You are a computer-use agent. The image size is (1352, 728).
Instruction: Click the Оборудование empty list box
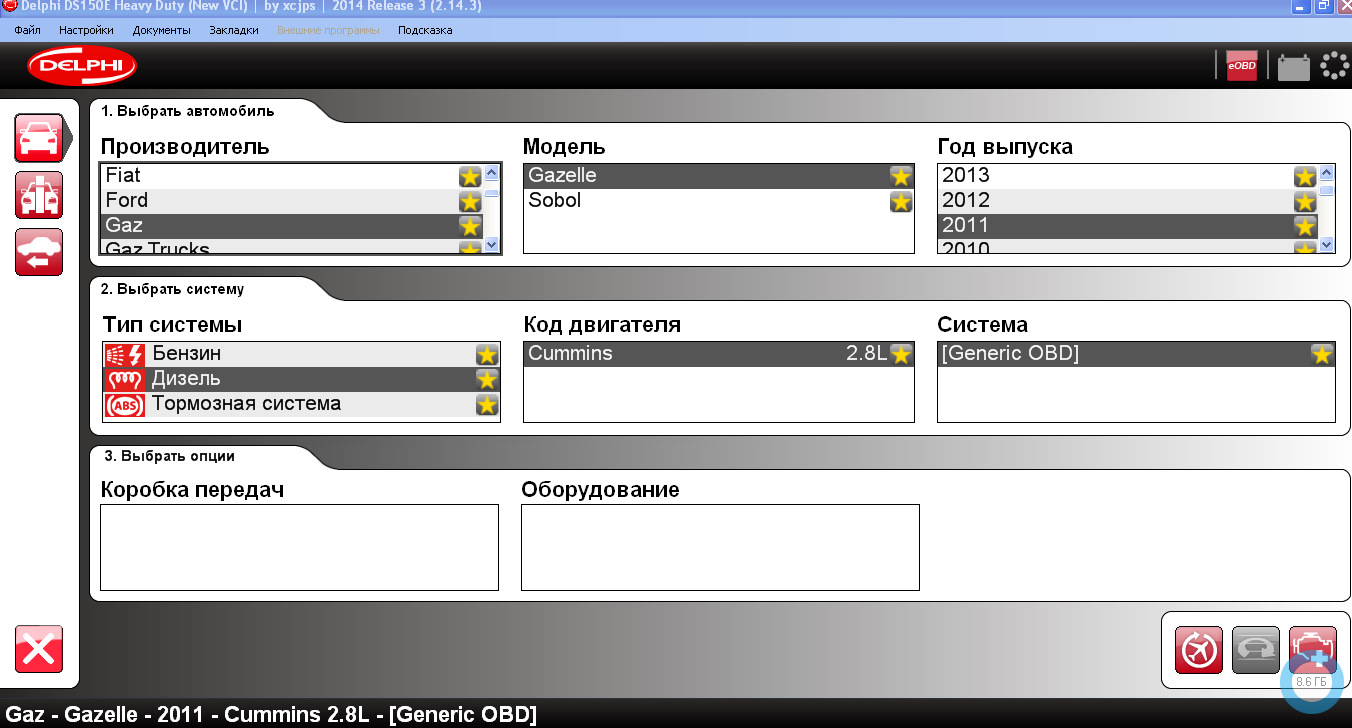click(720, 547)
